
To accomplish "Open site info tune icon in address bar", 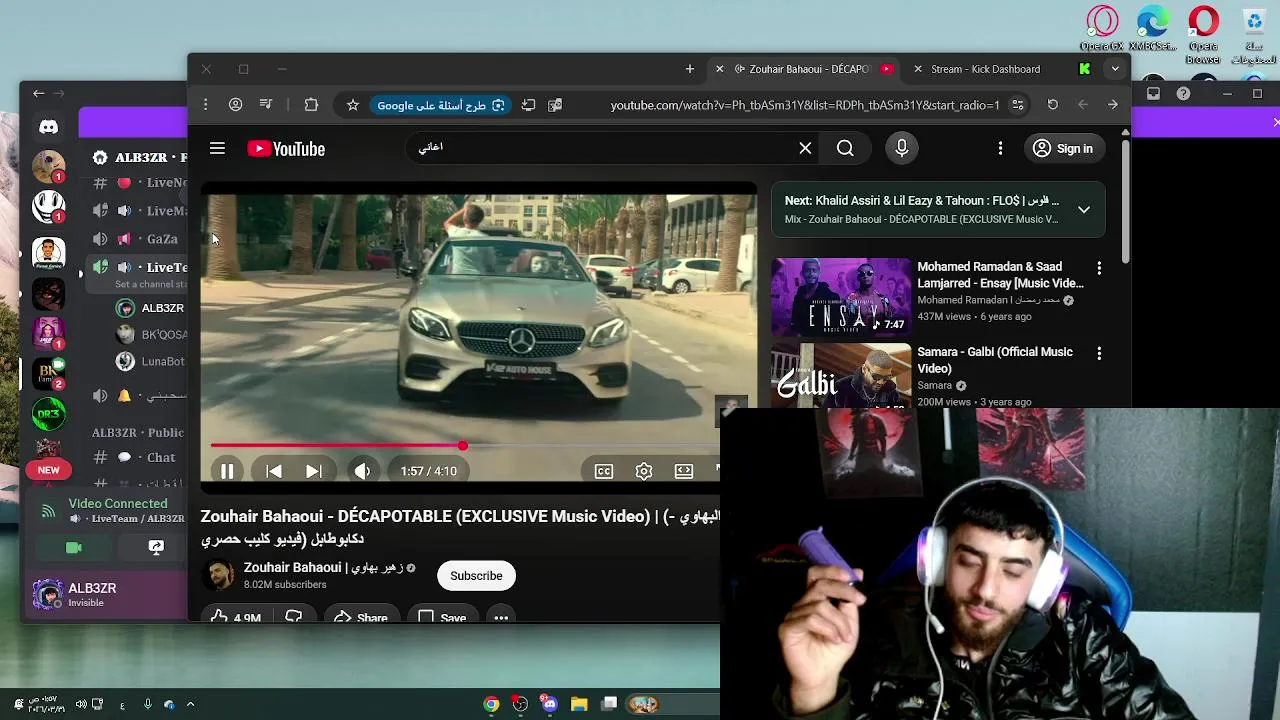I will 1018,105.
